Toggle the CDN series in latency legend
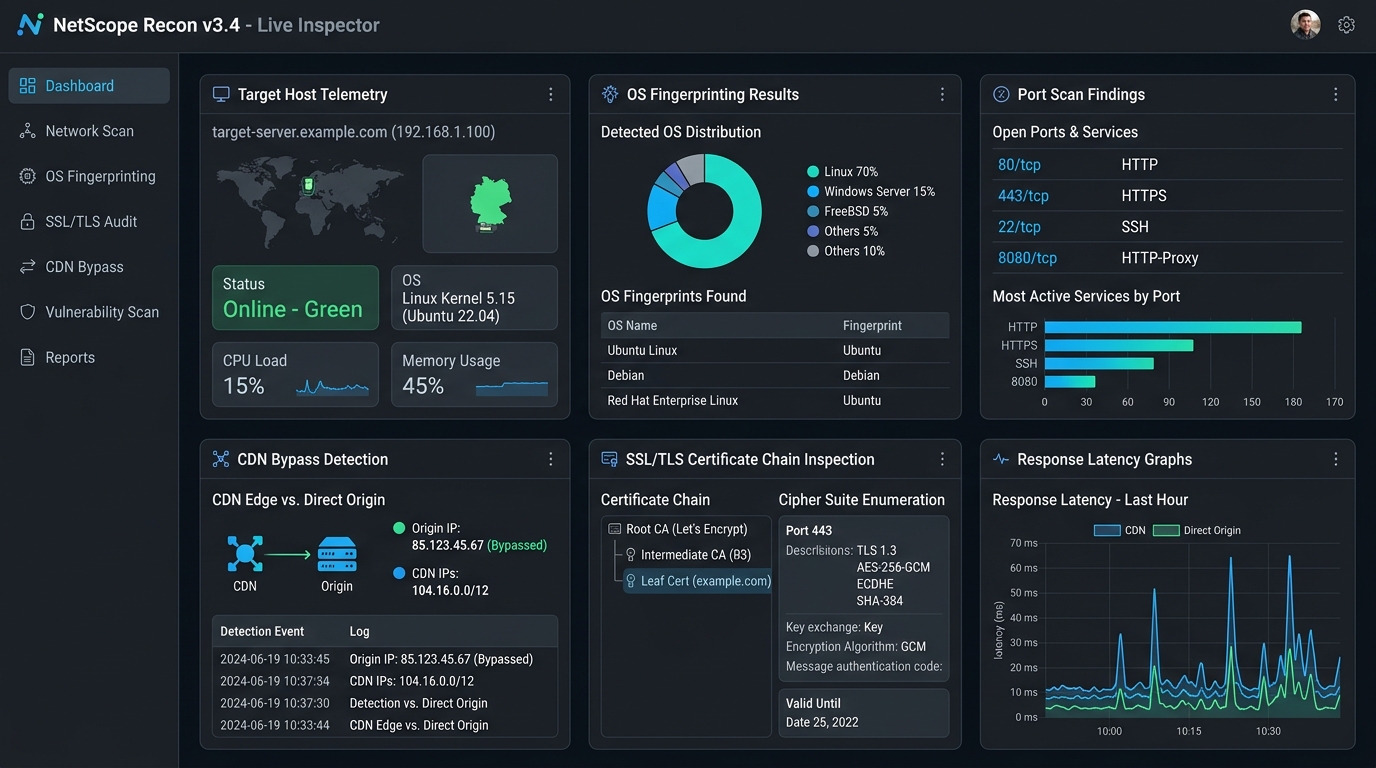The width and height of the screenshot is (1376, 768). pyautogui.click(x=1120, y=530)
